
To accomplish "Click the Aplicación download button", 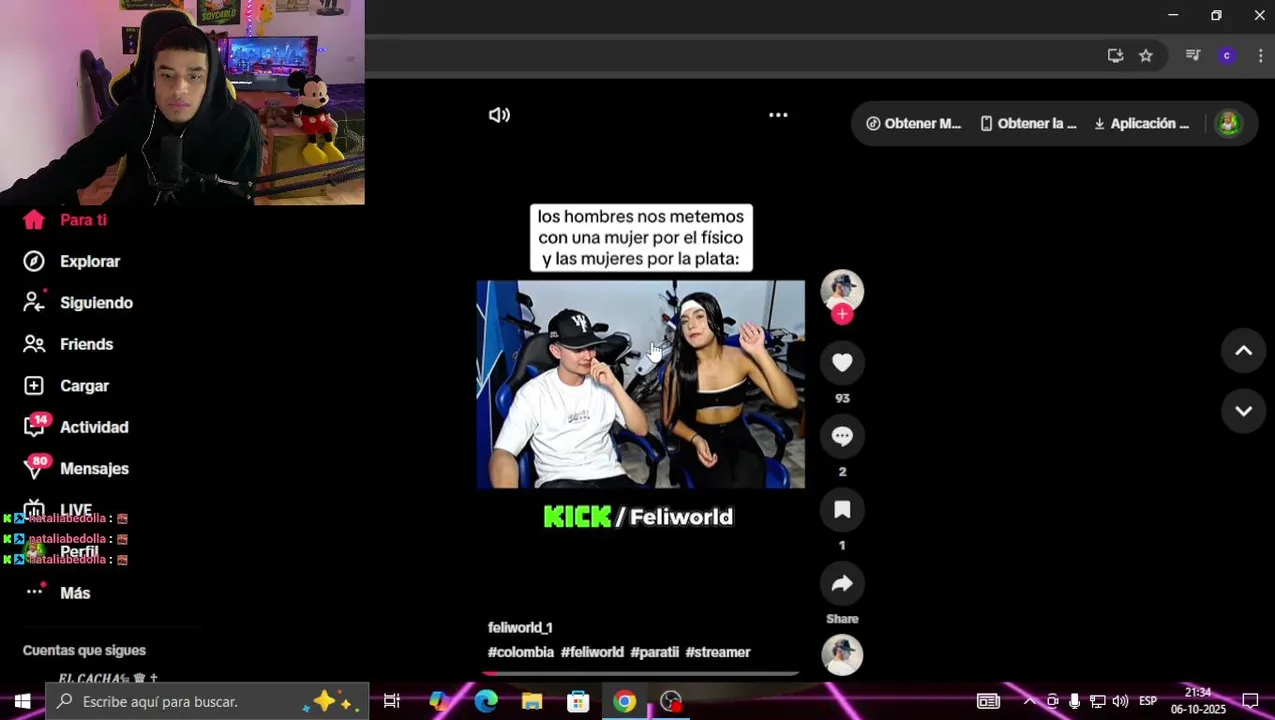I will click(x=1141, y=124).
